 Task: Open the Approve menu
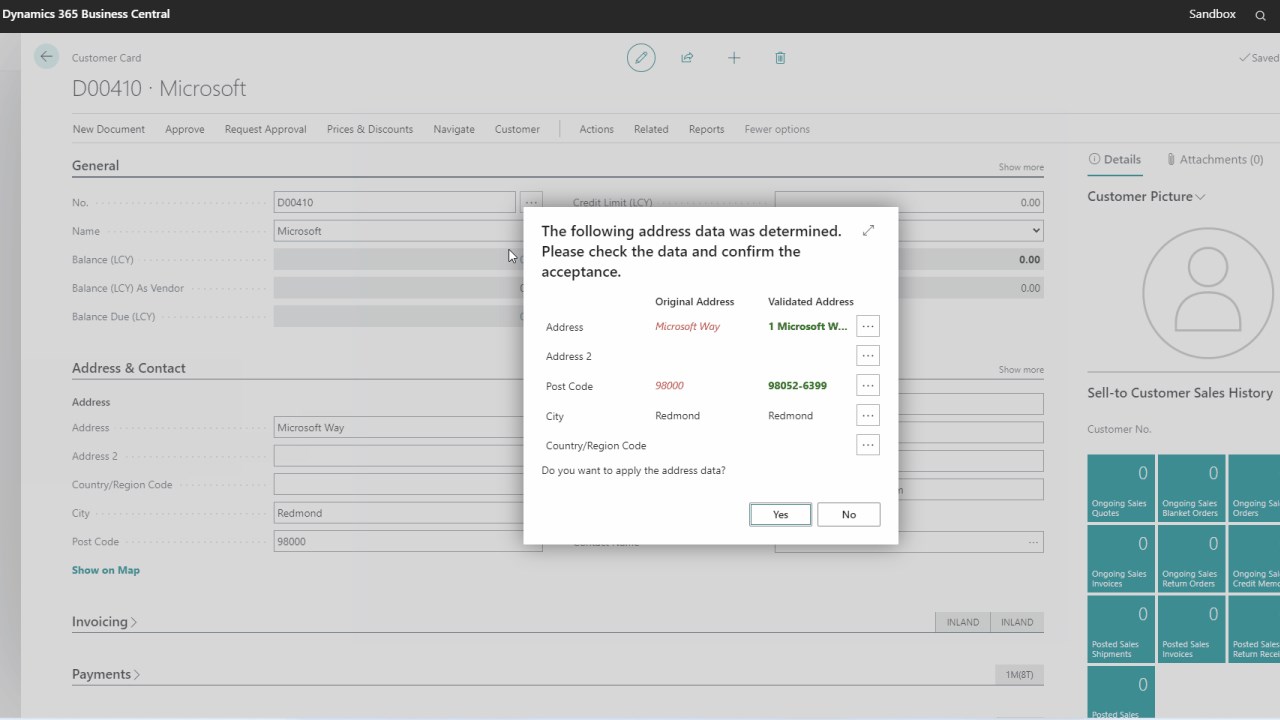[185, 129]
